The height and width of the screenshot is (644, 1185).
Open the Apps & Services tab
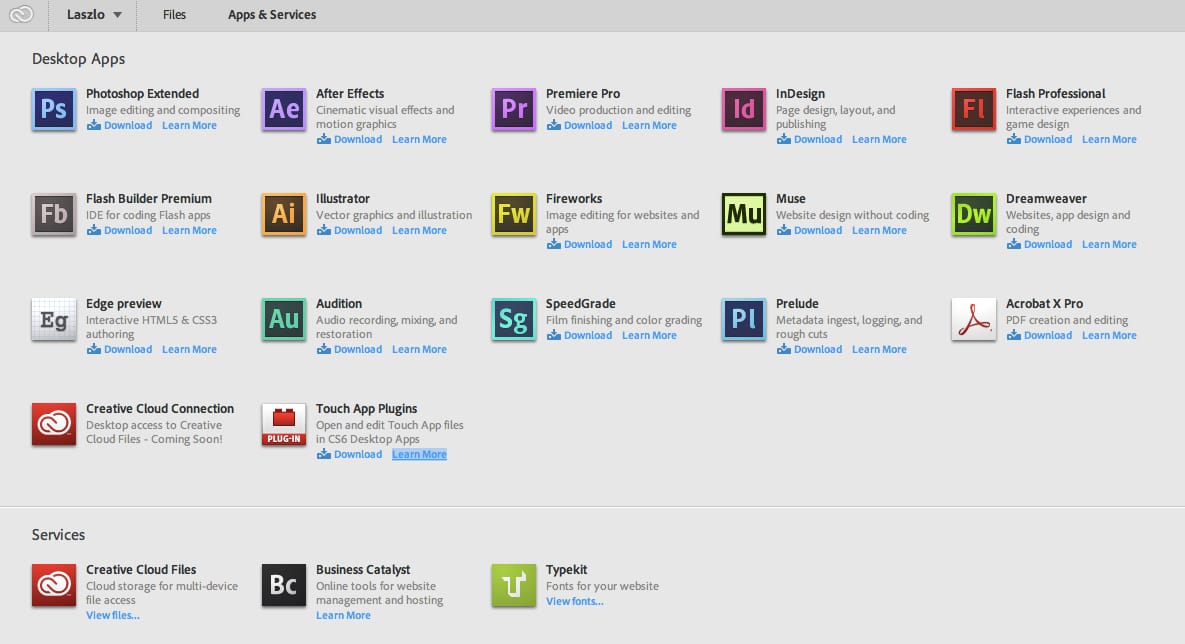272,14
